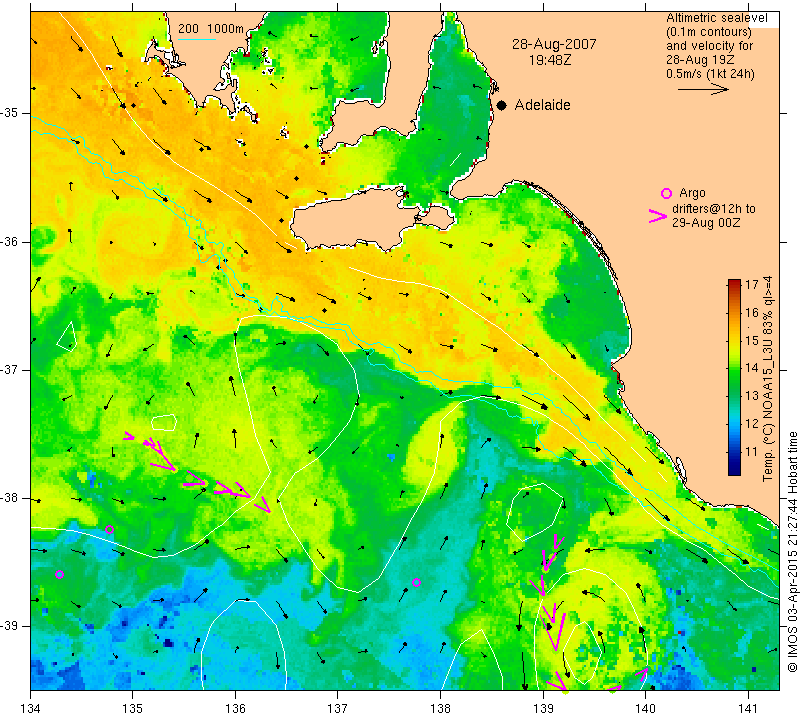This screenshot has width=800, height=720.
Task: Click colorbar tick label '12'
Action: 752,424
